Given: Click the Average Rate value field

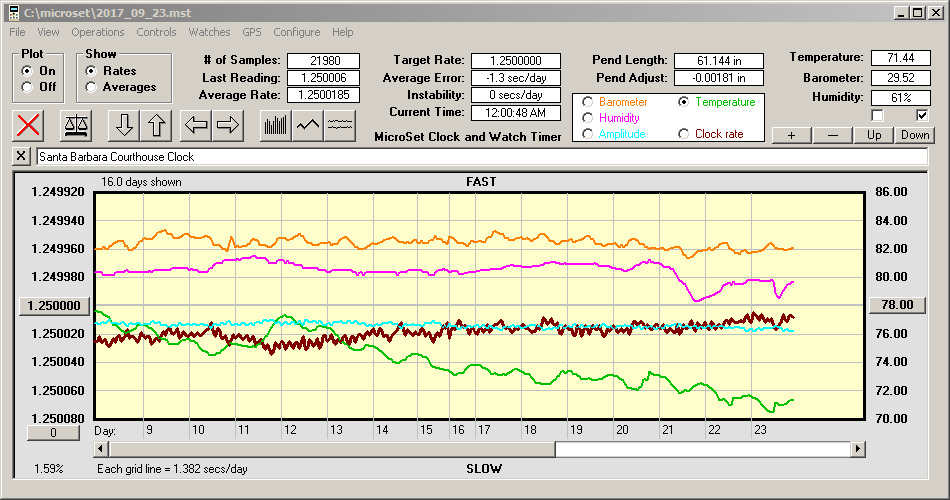Looking at the screenshot, I should click(324, 95).
